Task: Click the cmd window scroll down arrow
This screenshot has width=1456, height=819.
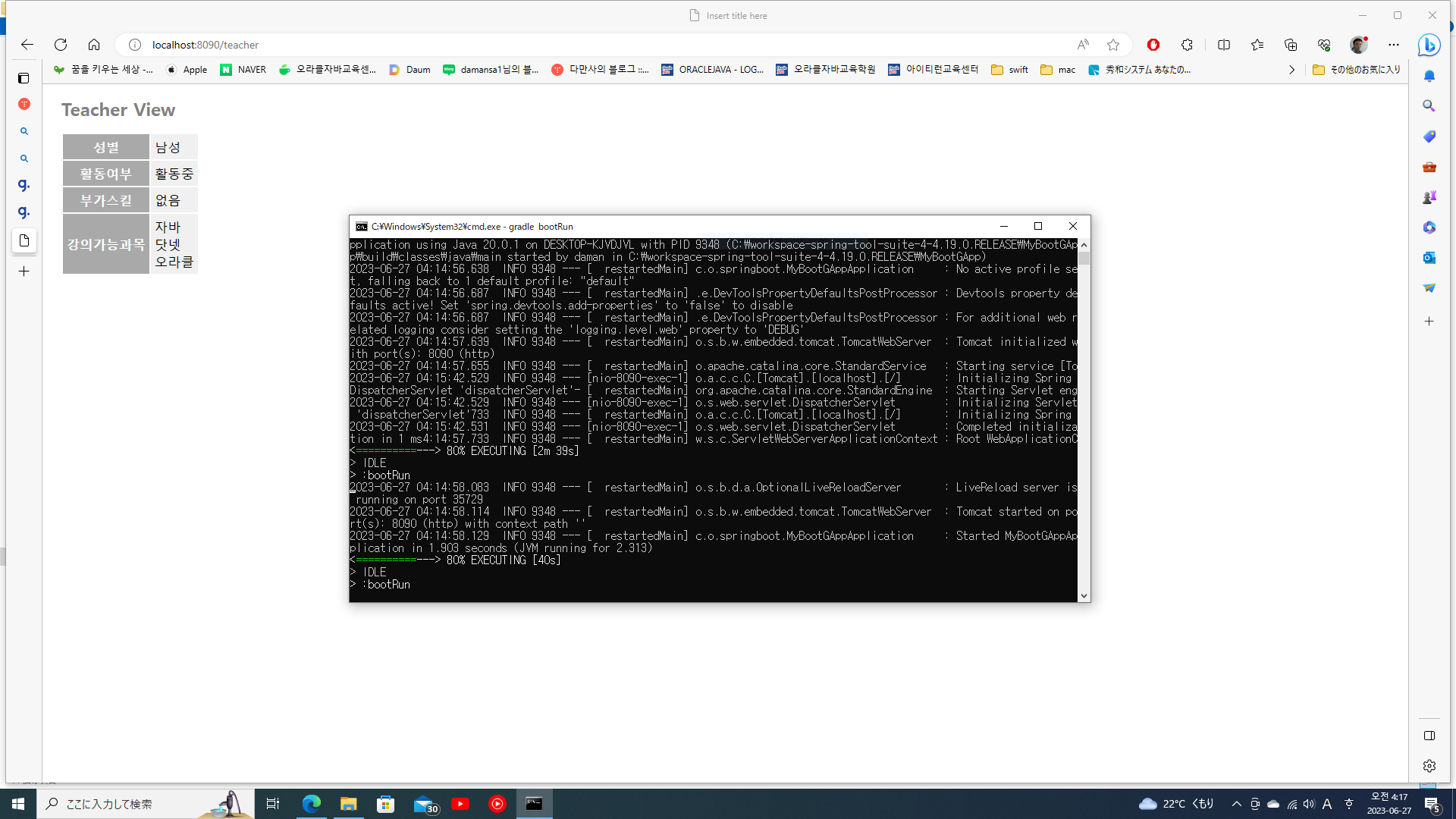Action: [x=1084, y=596]
